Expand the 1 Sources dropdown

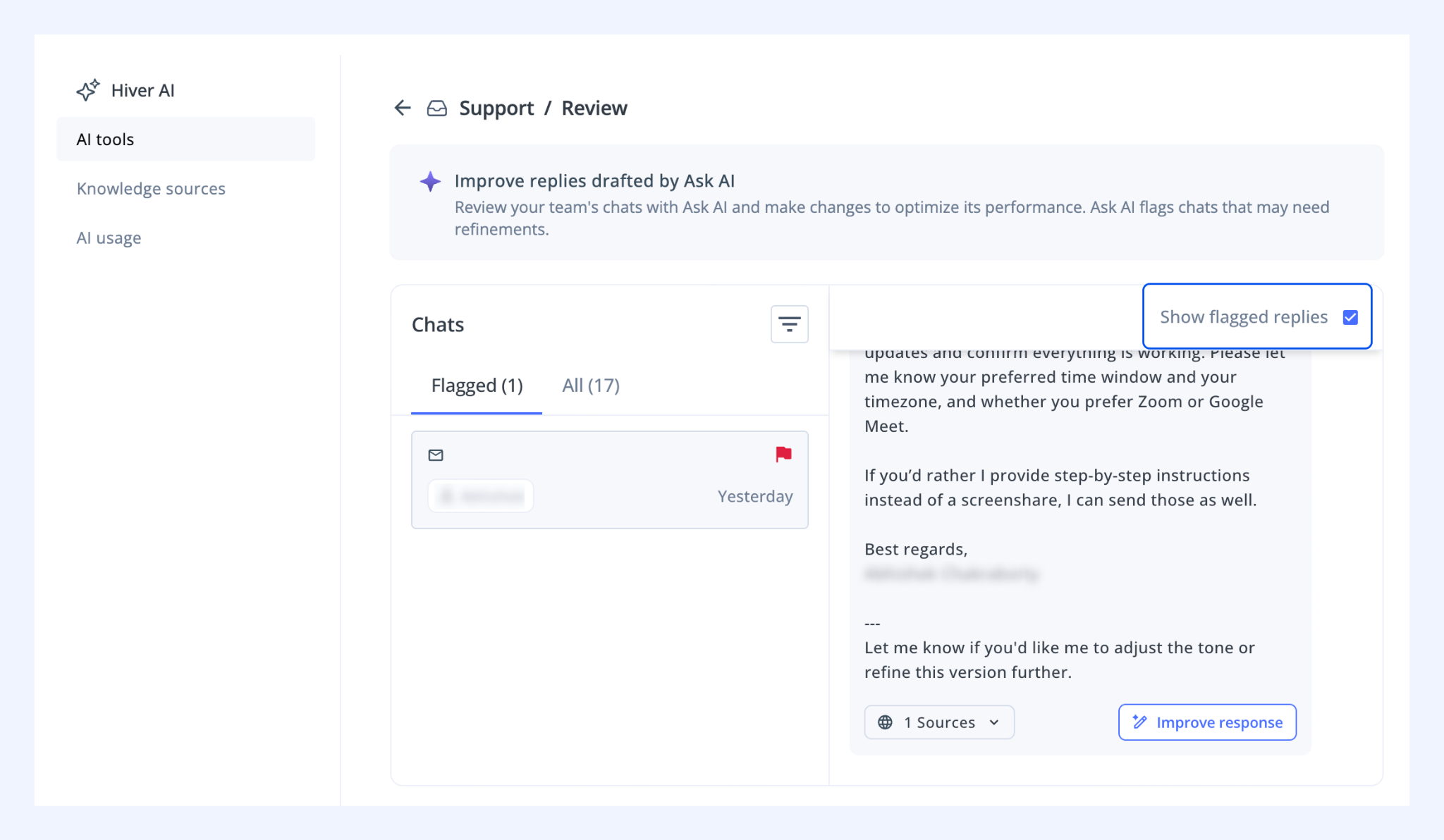click(939, 722)
